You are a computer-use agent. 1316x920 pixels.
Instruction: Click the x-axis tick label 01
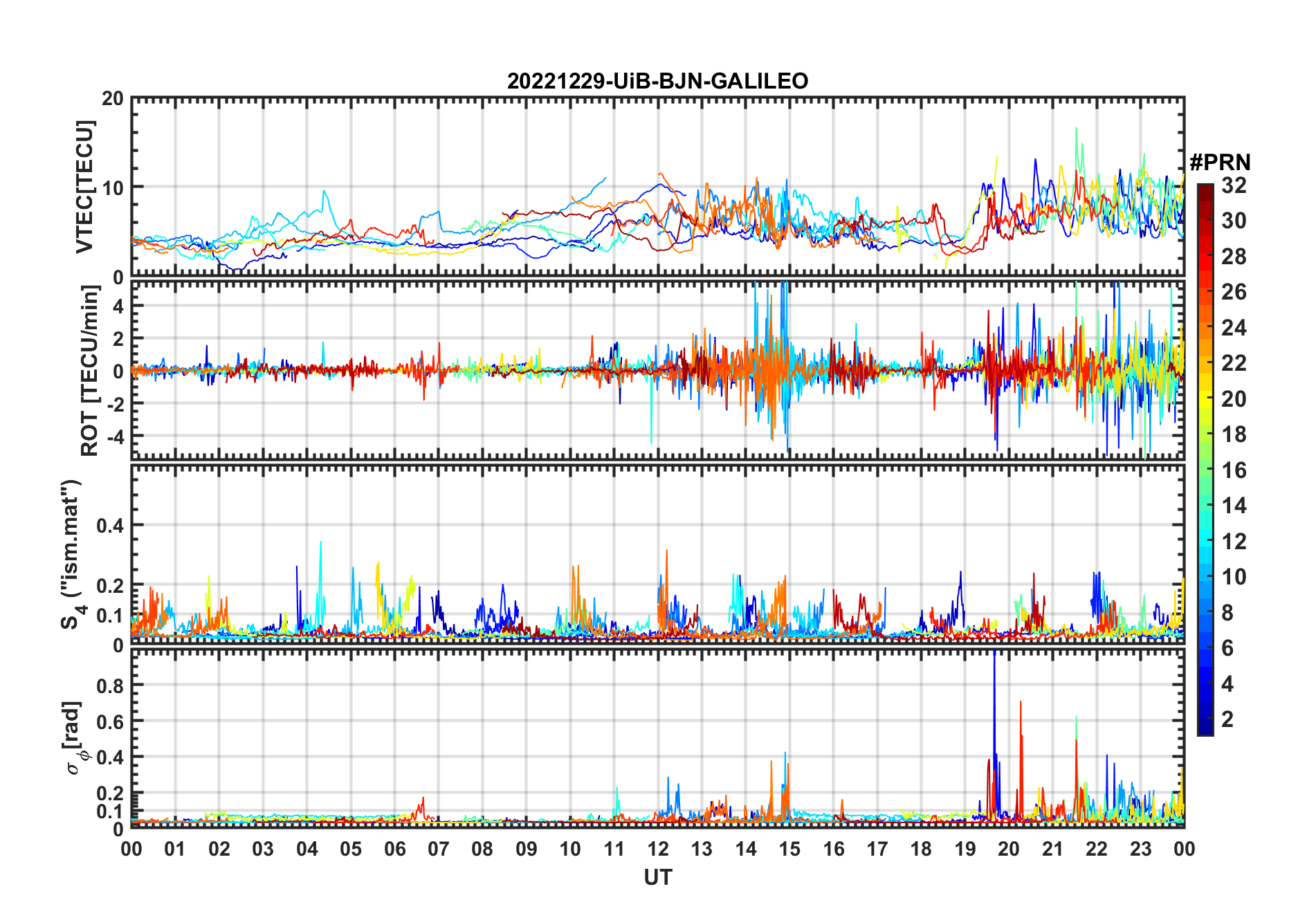pyautogui.click(x=175, y=849)
